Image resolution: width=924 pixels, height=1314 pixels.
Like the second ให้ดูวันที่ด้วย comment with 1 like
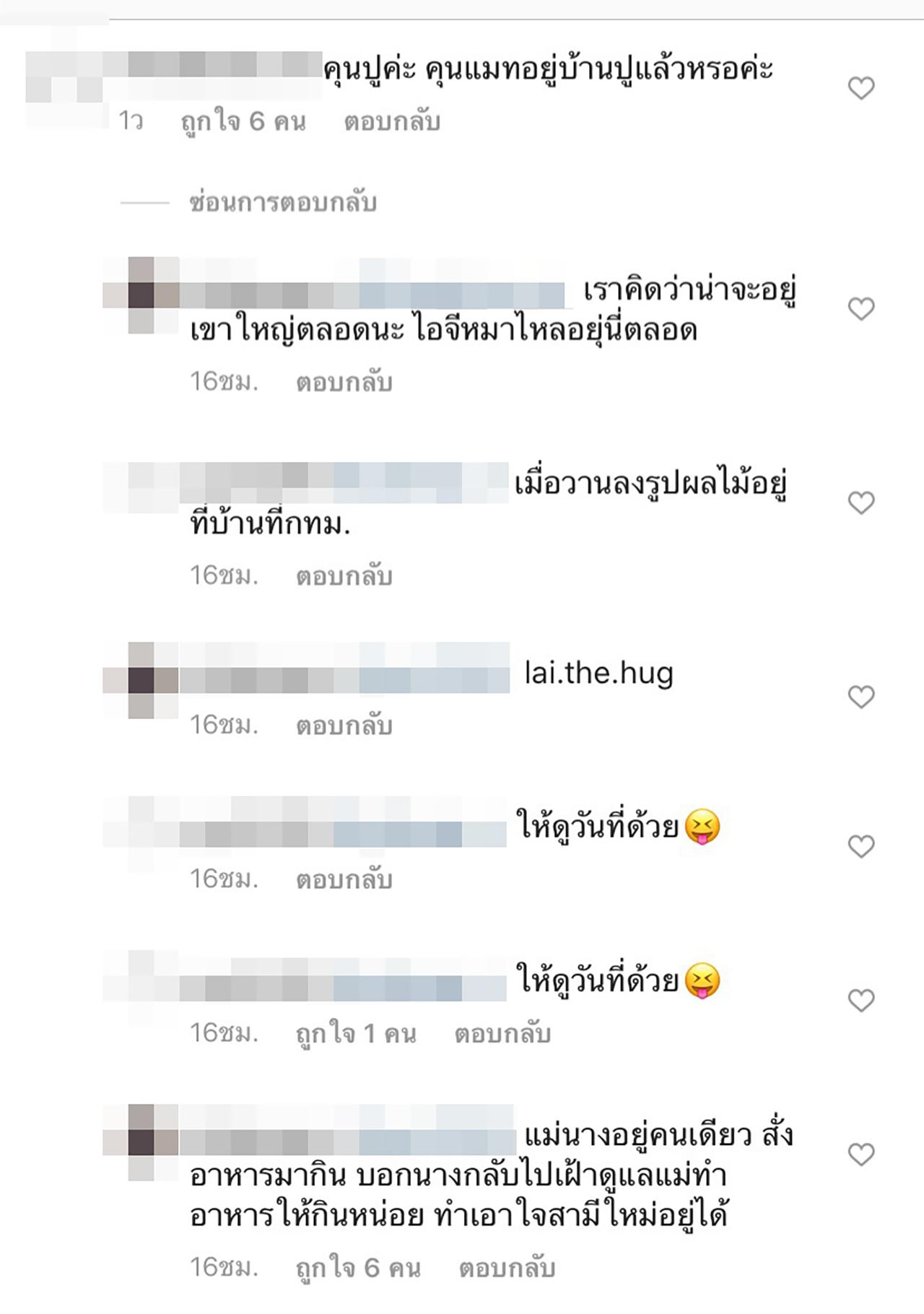[x=860, y=1000]
